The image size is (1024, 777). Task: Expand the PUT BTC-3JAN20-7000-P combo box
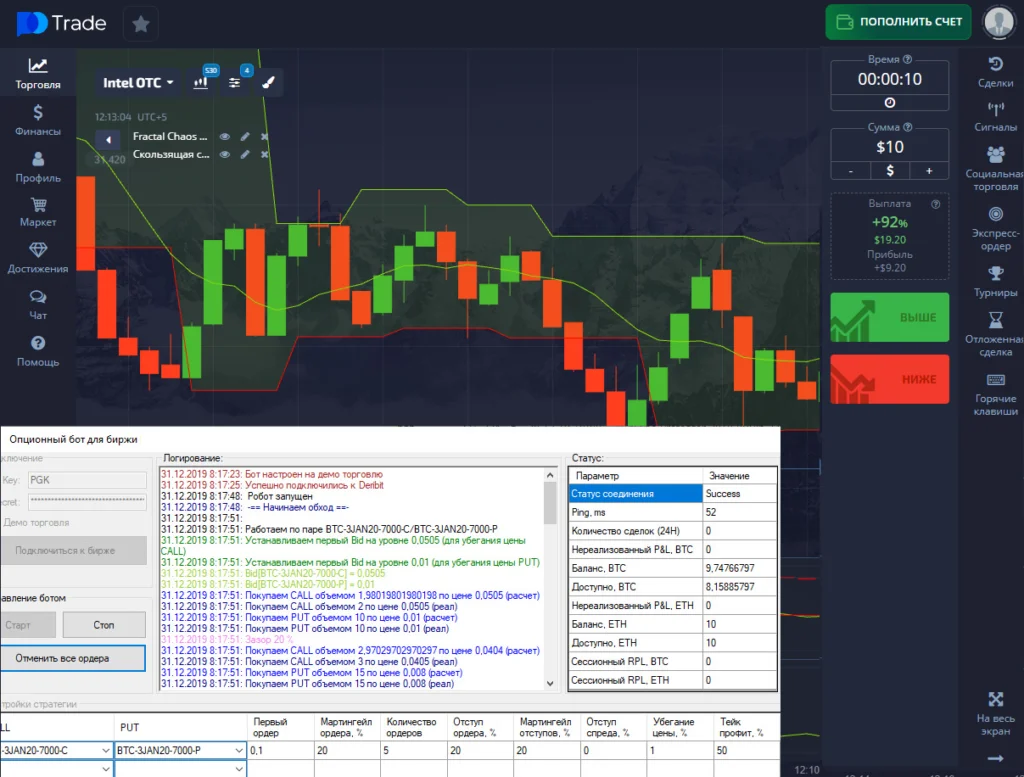237,749
